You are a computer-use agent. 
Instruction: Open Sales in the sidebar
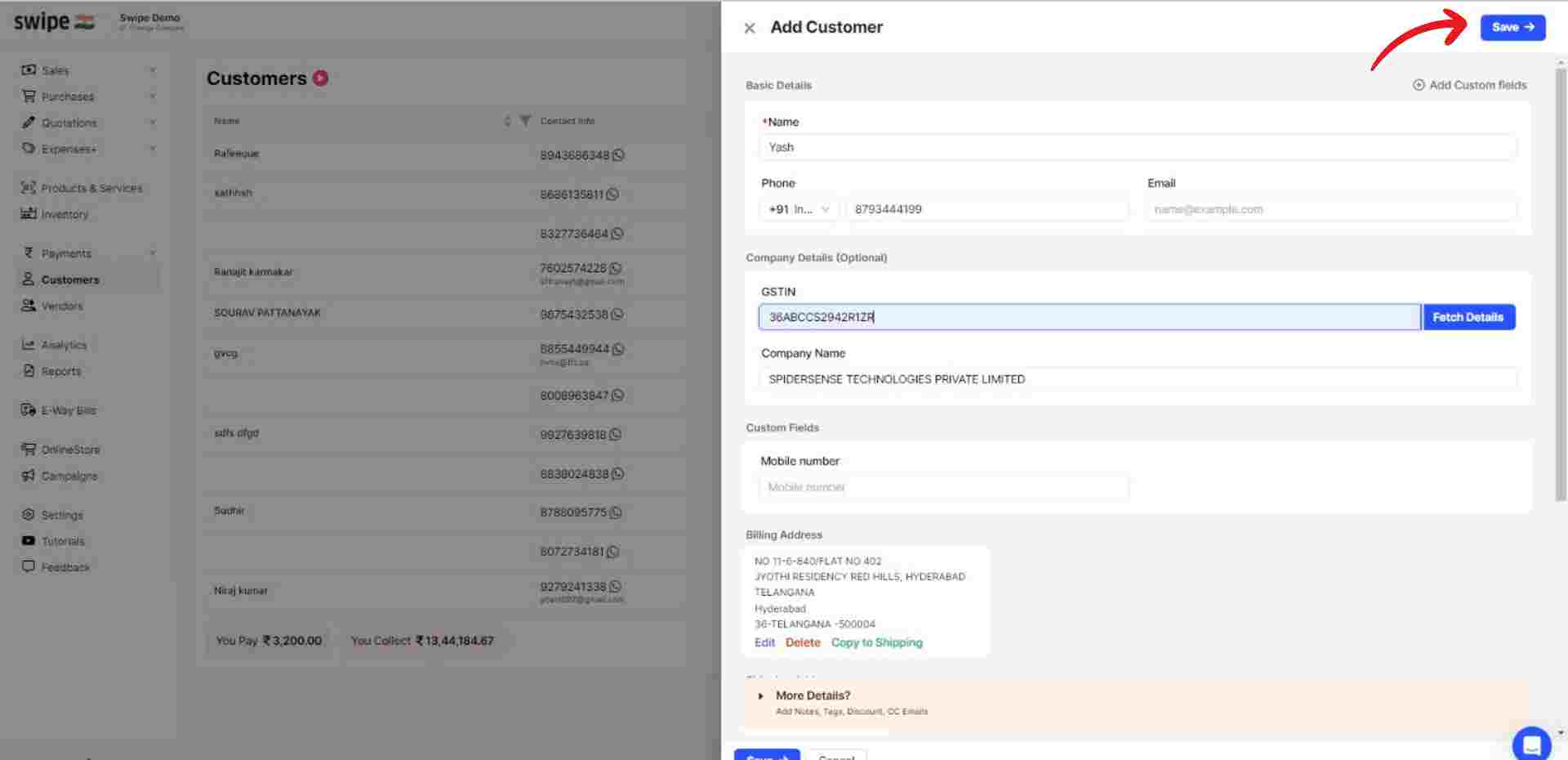click(x=55, y=70)
